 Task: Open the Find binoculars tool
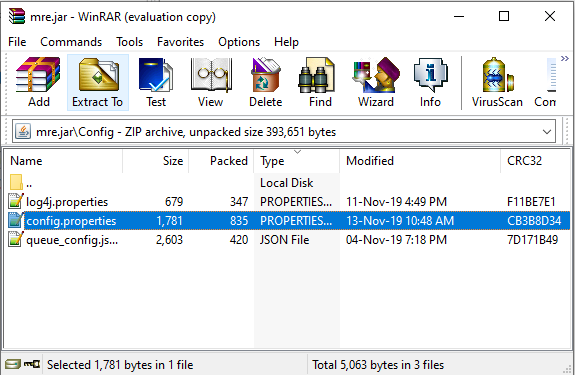click(x=320, y=82)
